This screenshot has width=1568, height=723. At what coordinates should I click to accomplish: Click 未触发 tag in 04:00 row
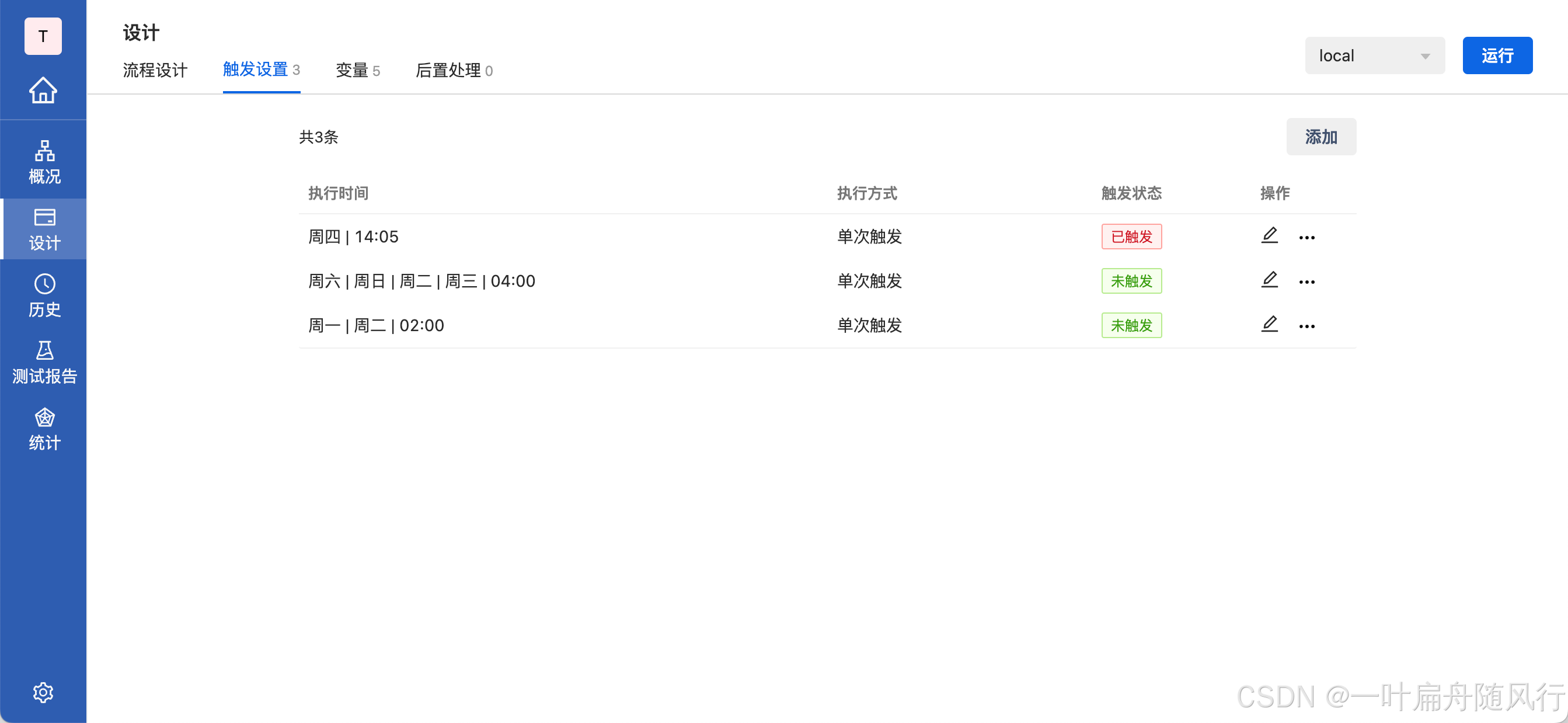(x=1131, y=281)
